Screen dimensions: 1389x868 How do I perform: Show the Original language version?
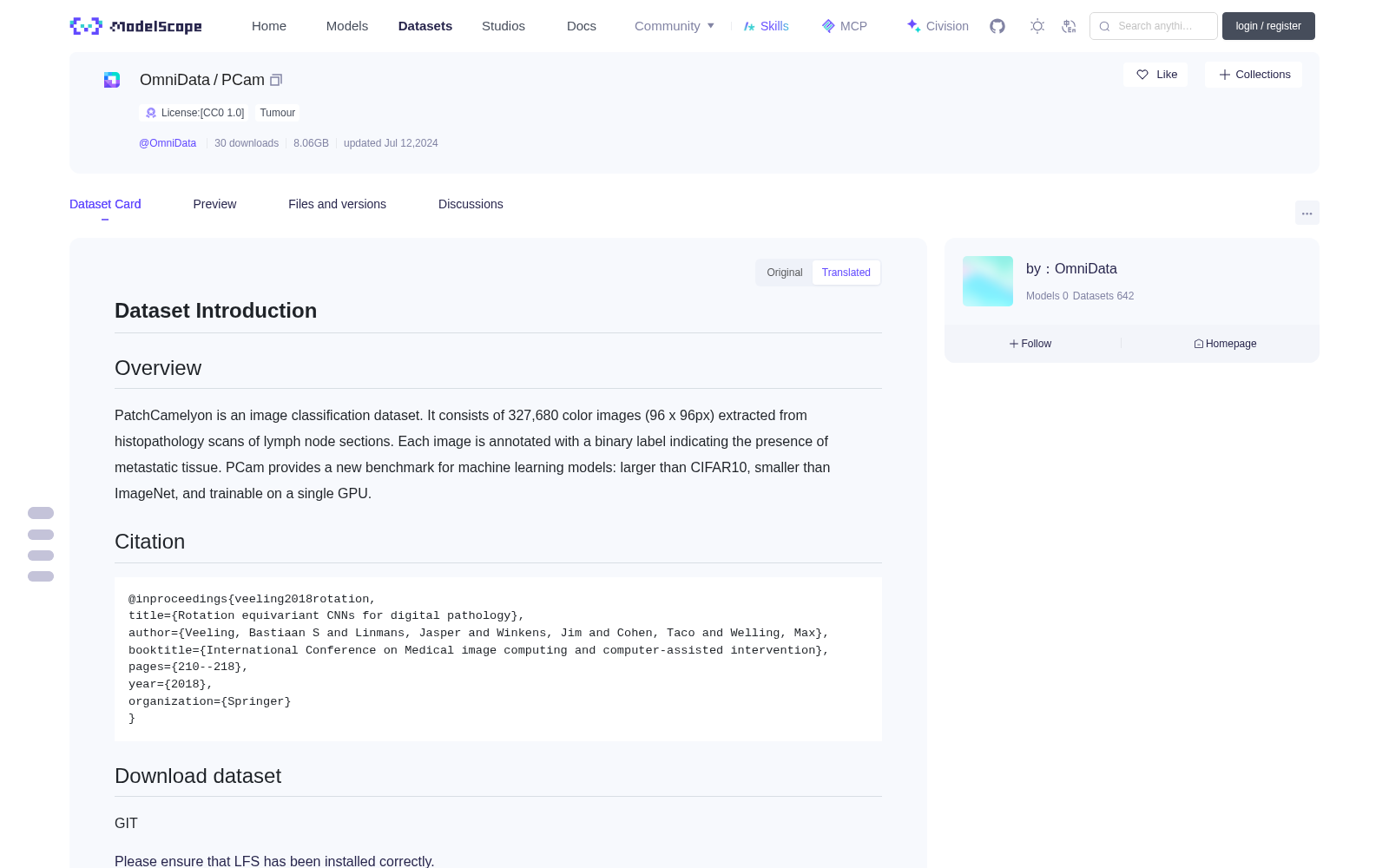tap(785, 273)
